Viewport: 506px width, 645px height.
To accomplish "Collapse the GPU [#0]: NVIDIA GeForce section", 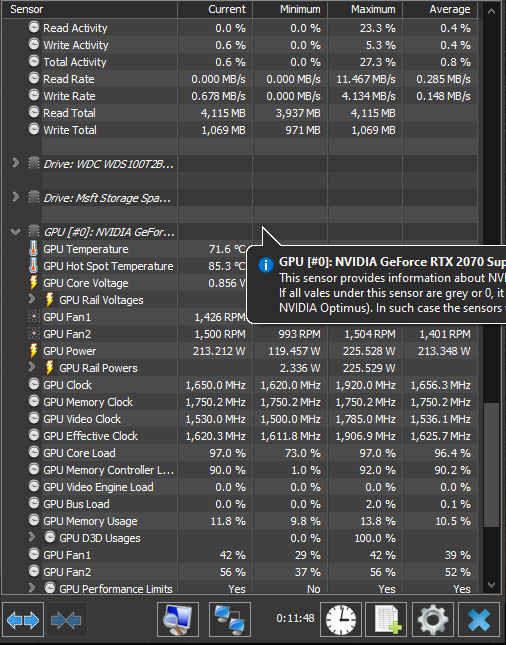I will point(15,232).
